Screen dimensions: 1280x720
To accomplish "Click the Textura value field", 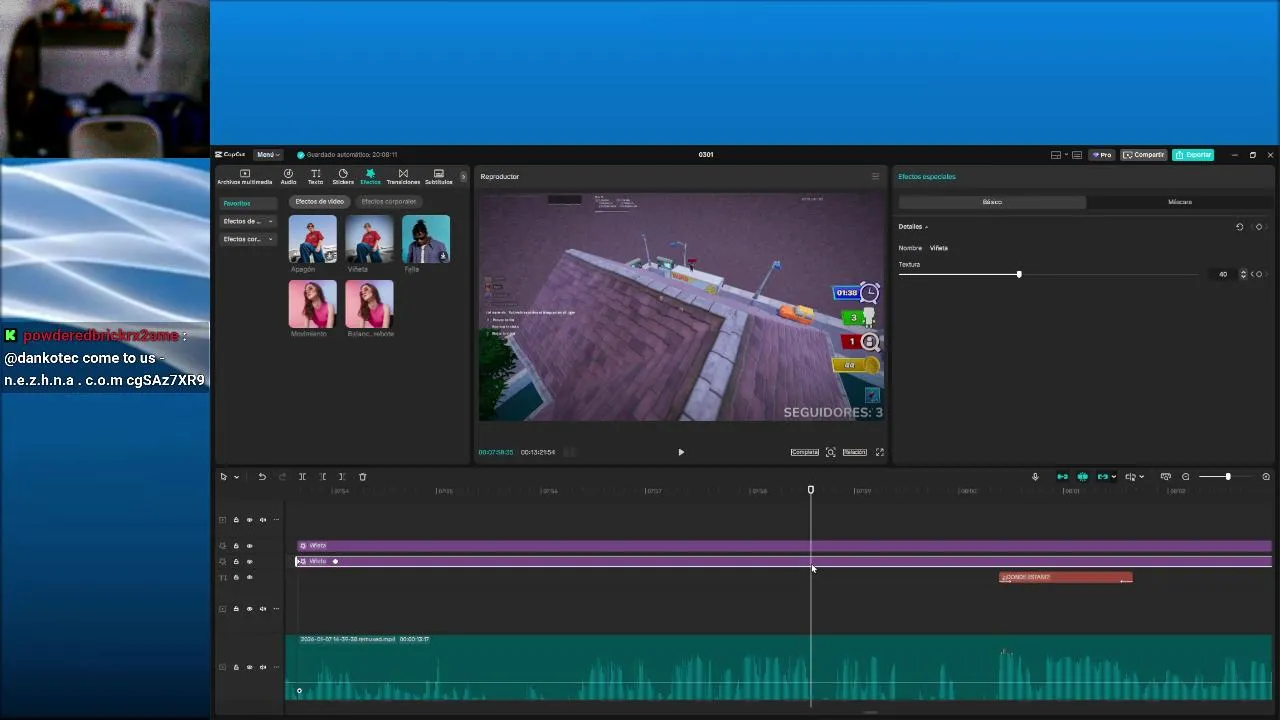I will 1222,274.
